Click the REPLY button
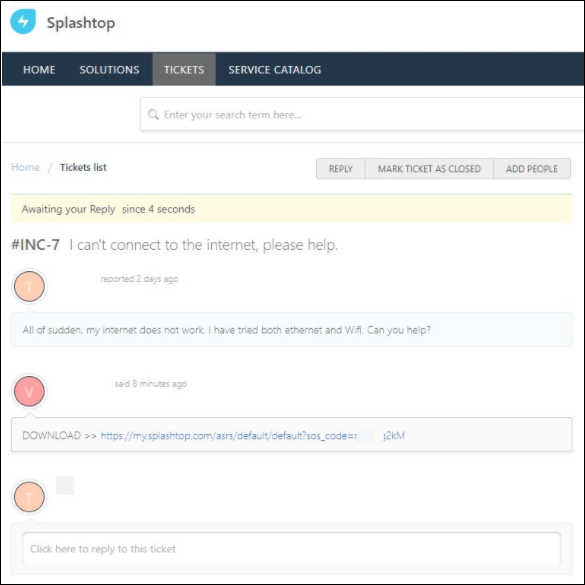 coord(341,169)
